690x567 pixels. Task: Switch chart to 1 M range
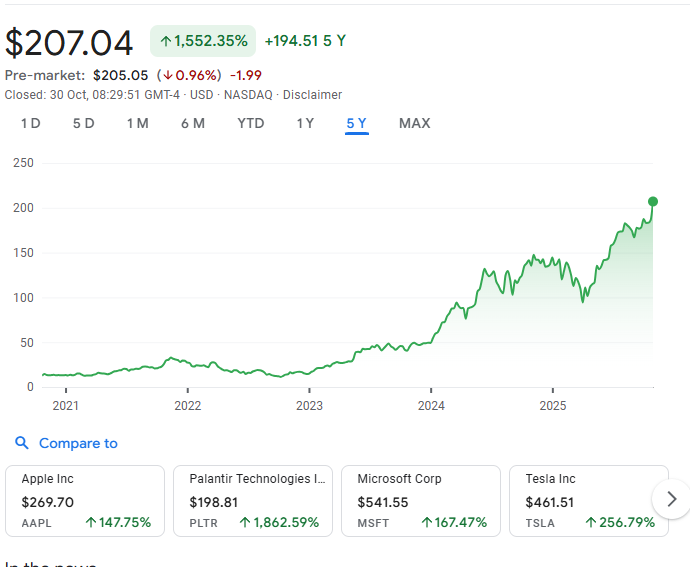[138, 123]
